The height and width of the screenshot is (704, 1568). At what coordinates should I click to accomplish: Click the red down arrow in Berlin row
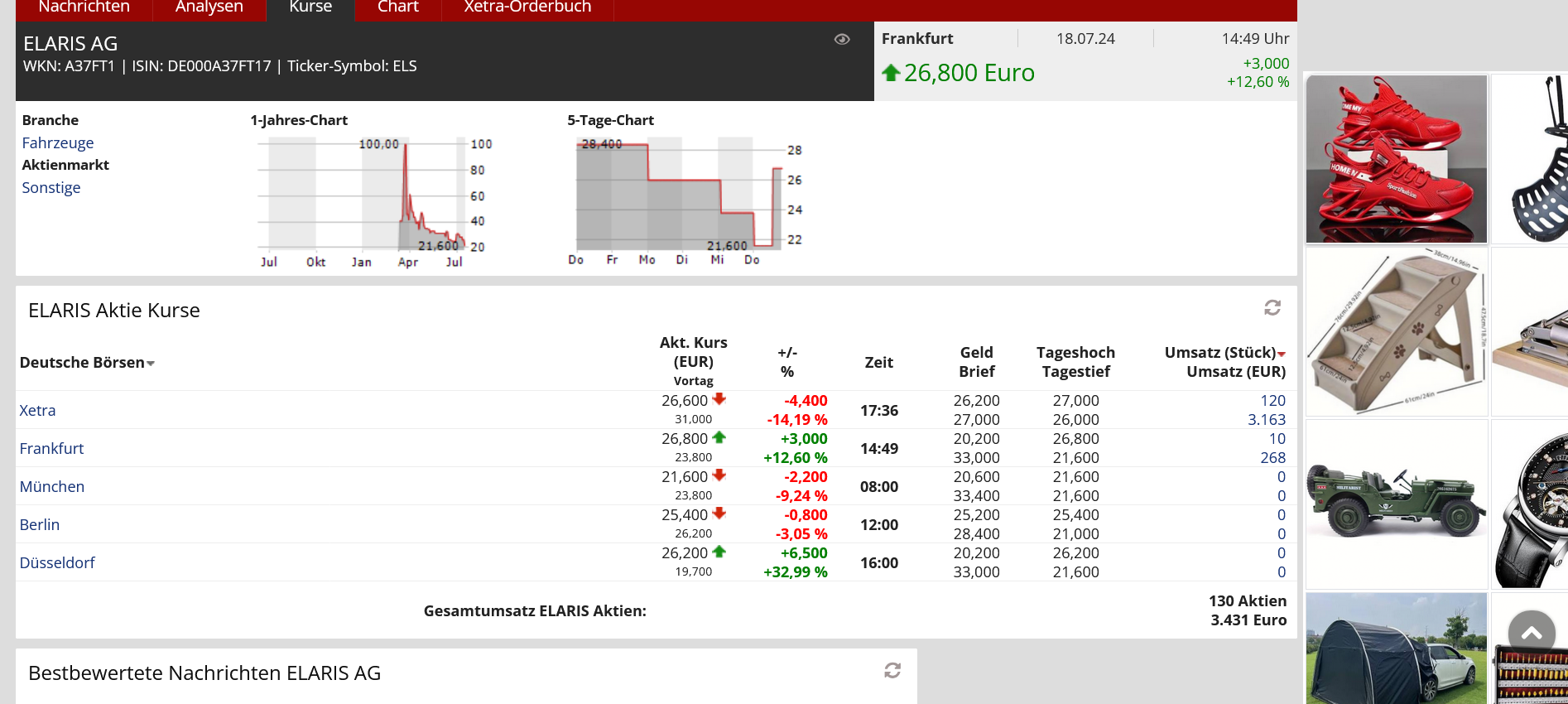[719, 514]
